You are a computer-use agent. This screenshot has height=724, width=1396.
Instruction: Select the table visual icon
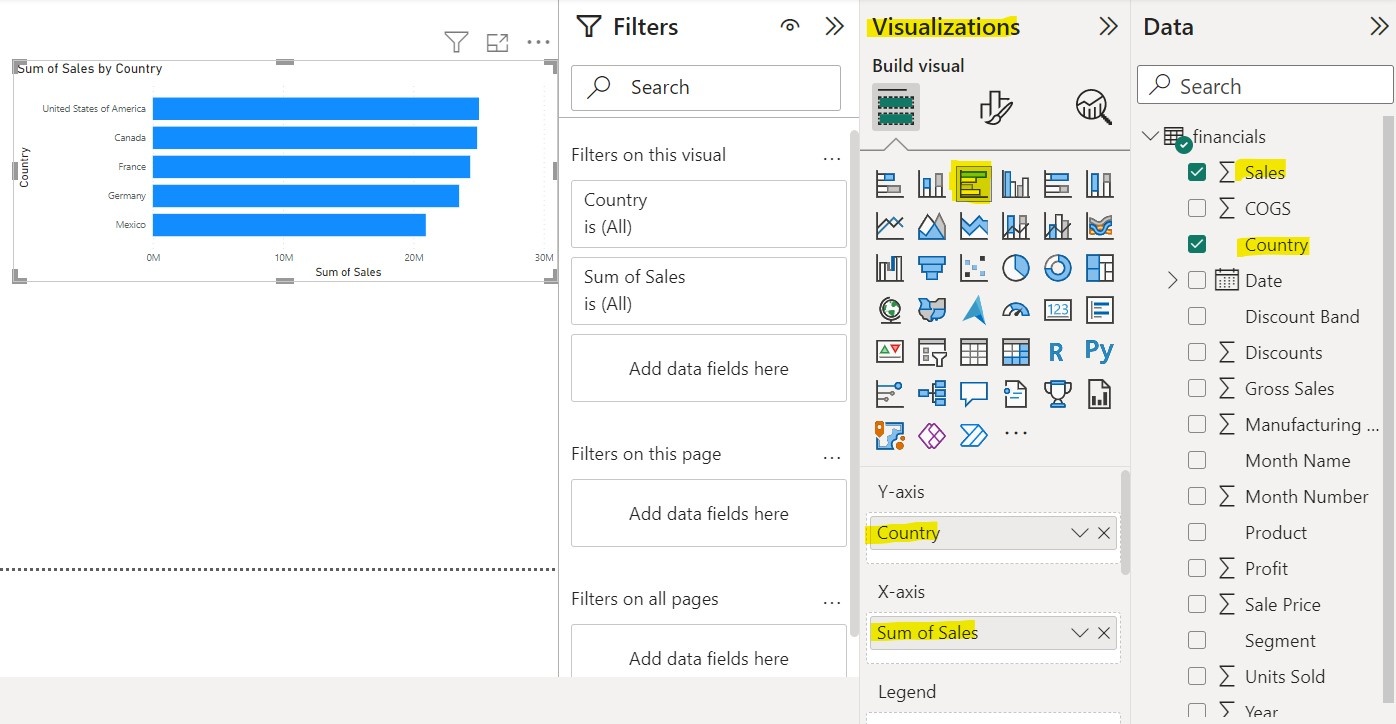pos(973,351)
